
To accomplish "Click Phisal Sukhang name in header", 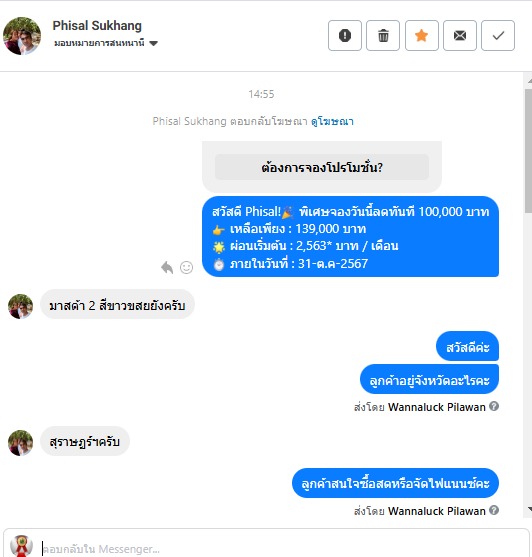I will [x=97, y=26].
